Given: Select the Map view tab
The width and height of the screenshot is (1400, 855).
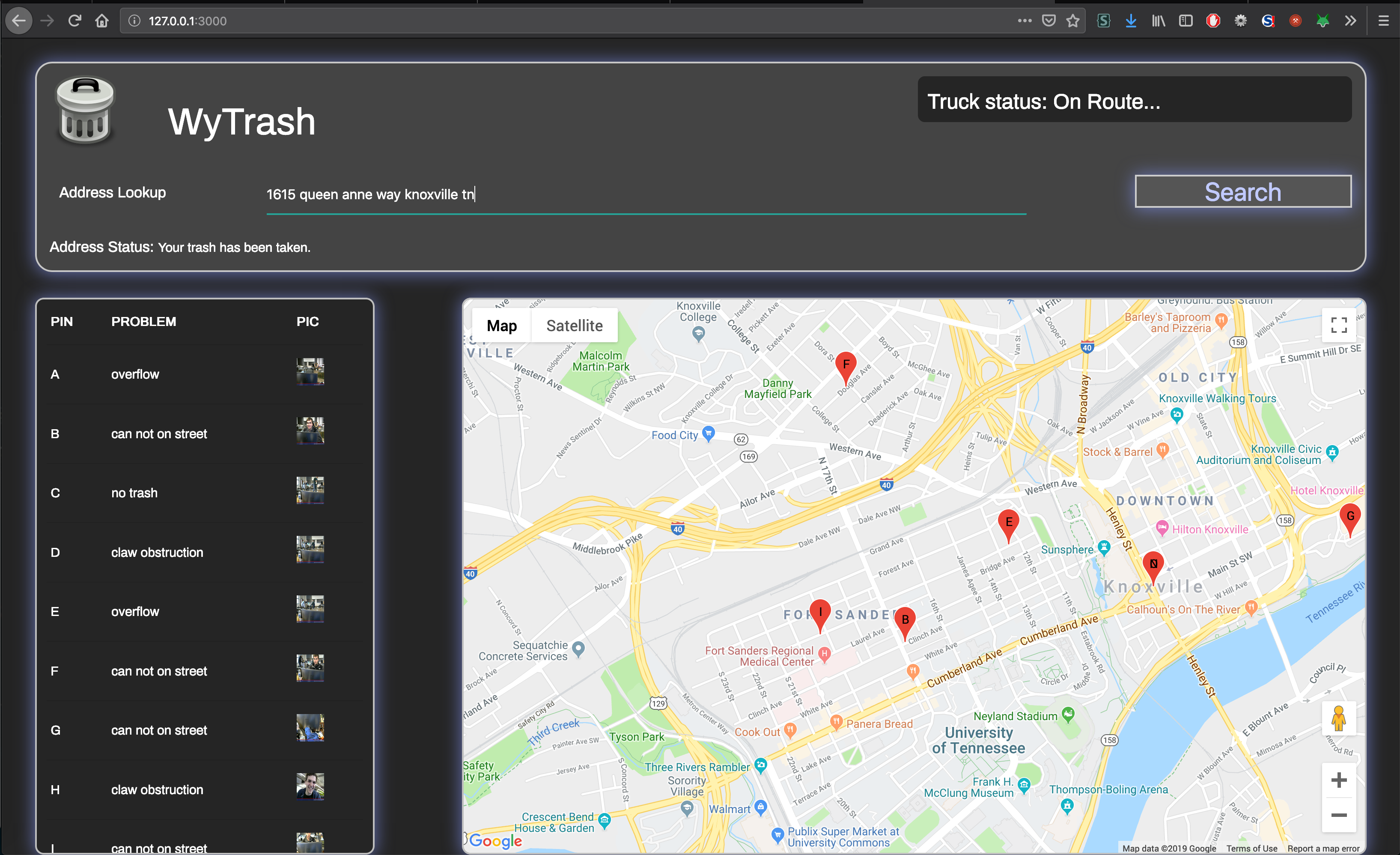Looking at the screenshot, I should coord(501,326).
